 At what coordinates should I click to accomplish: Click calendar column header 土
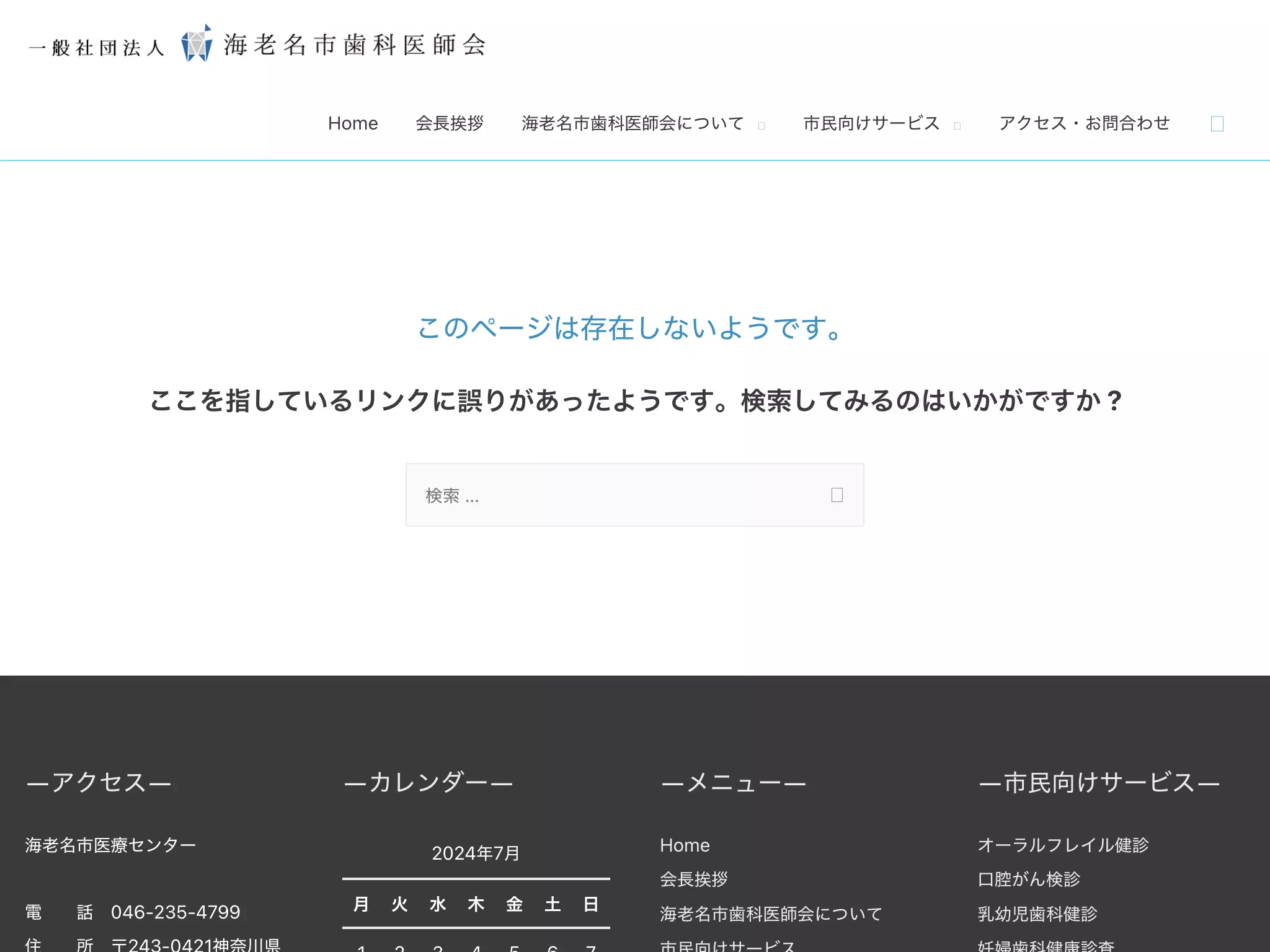coord(553,904)
